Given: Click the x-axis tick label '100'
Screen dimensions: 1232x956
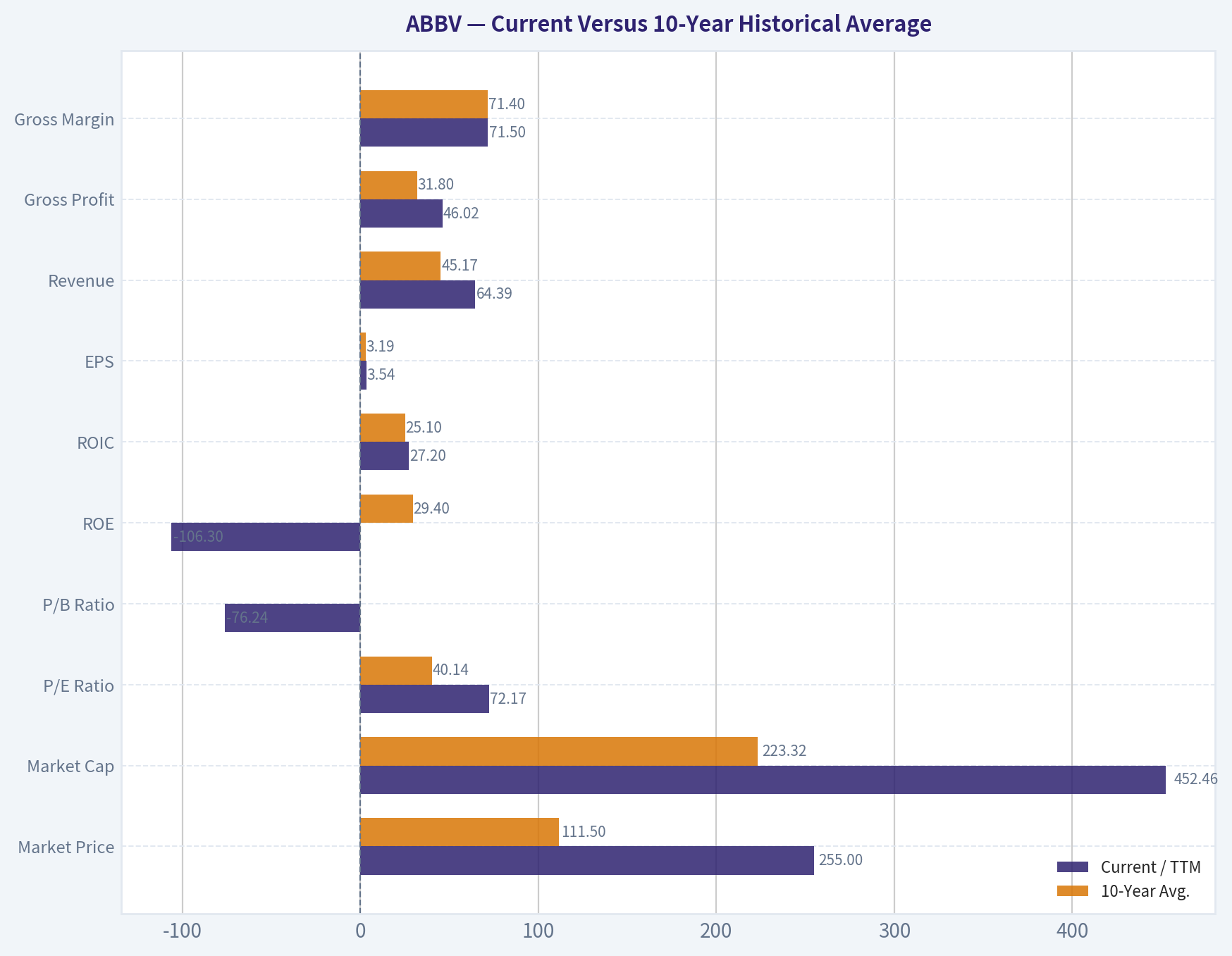Looking at the screenshot, I should (538, 931).
